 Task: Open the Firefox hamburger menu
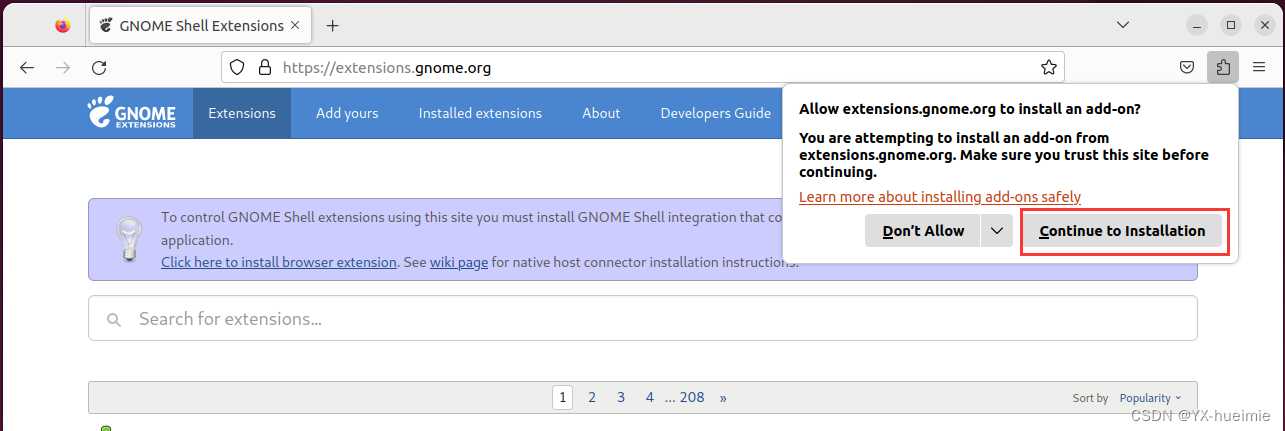point(1259,68)
